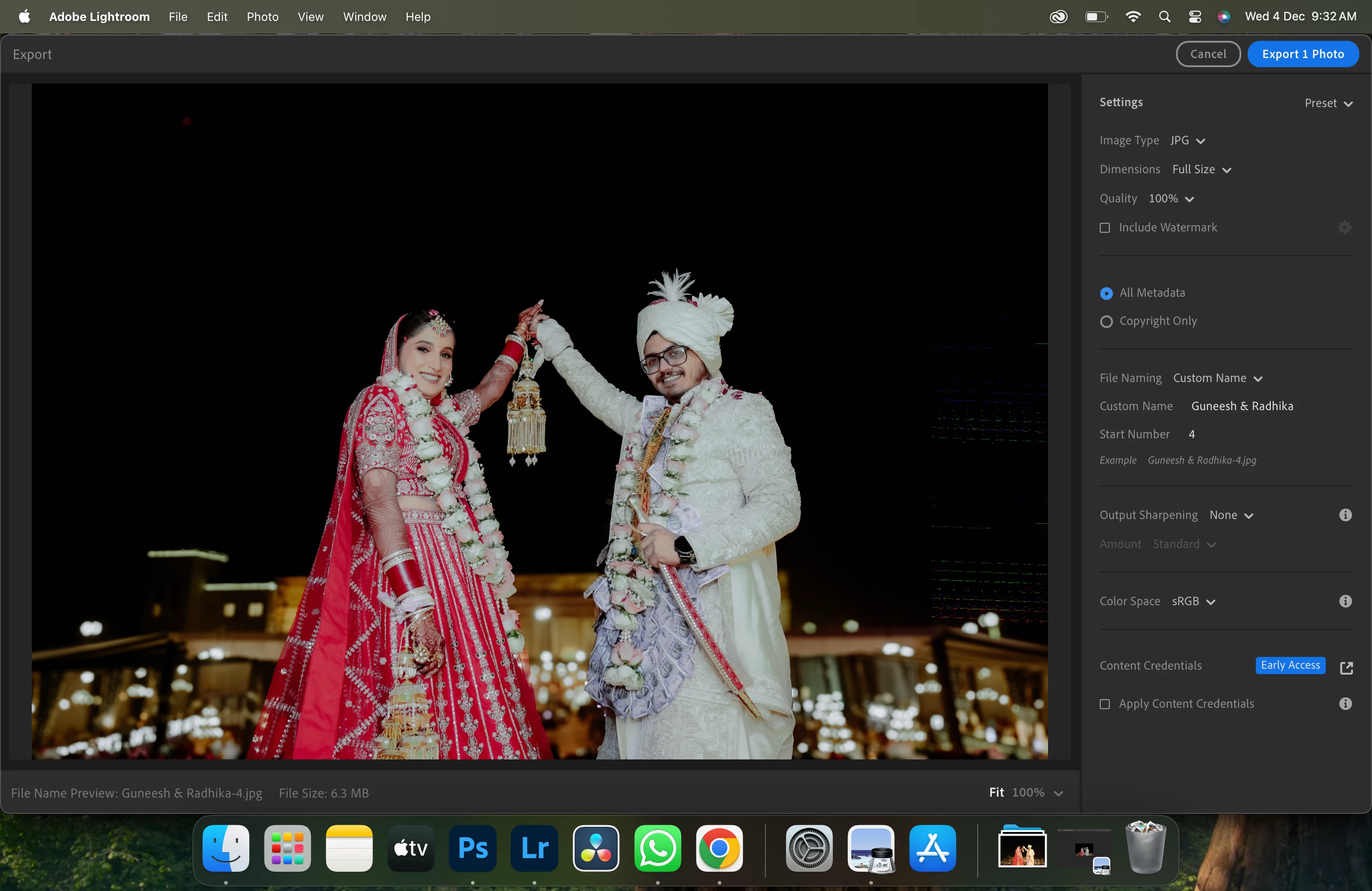This screenshot has height=891, width=1372.
Task: Click Creative Cloud menu bar icon
Action: [x=1058, y=17]
